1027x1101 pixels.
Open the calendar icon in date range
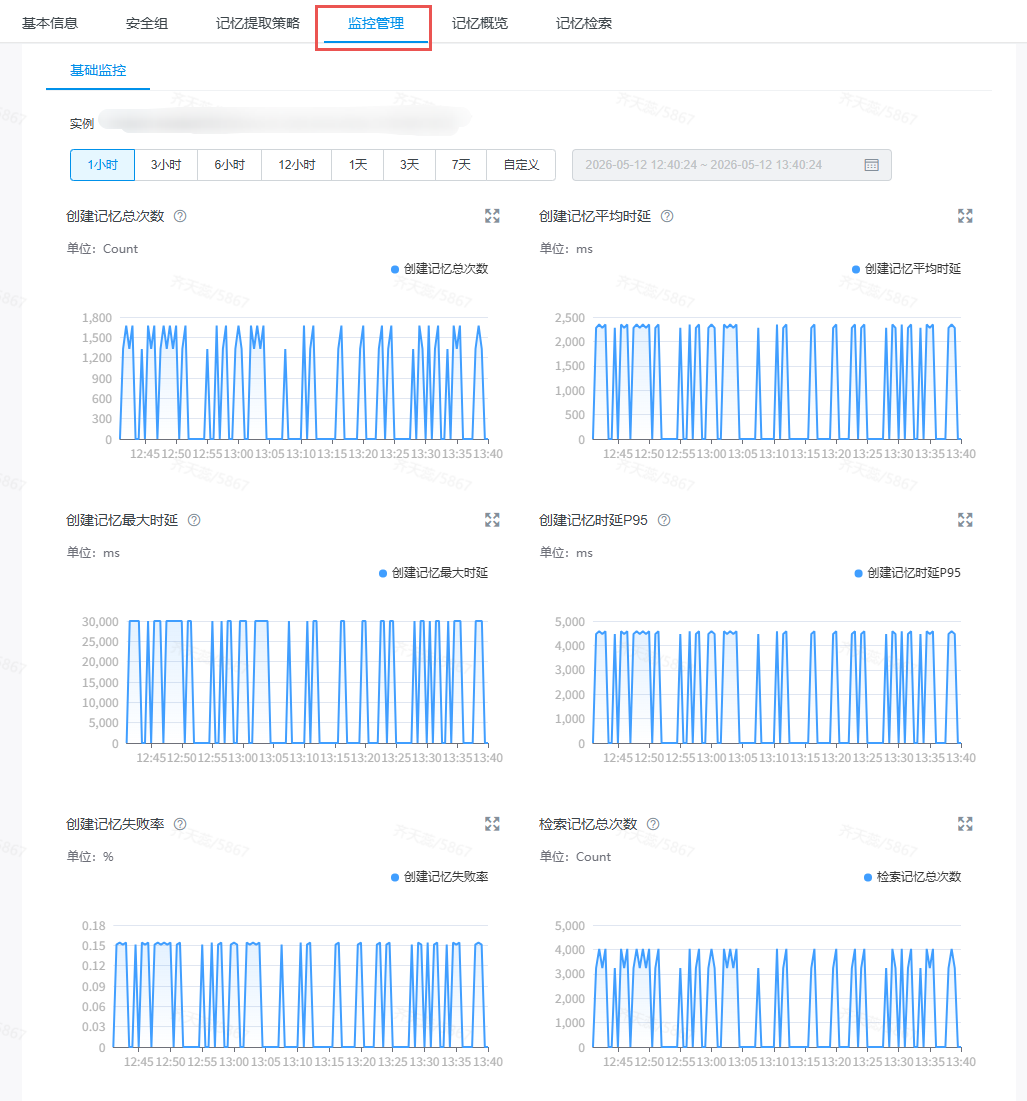871,165
